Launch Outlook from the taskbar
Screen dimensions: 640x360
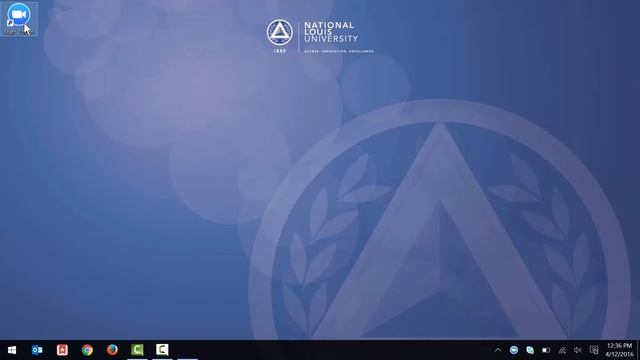(37, 350)
